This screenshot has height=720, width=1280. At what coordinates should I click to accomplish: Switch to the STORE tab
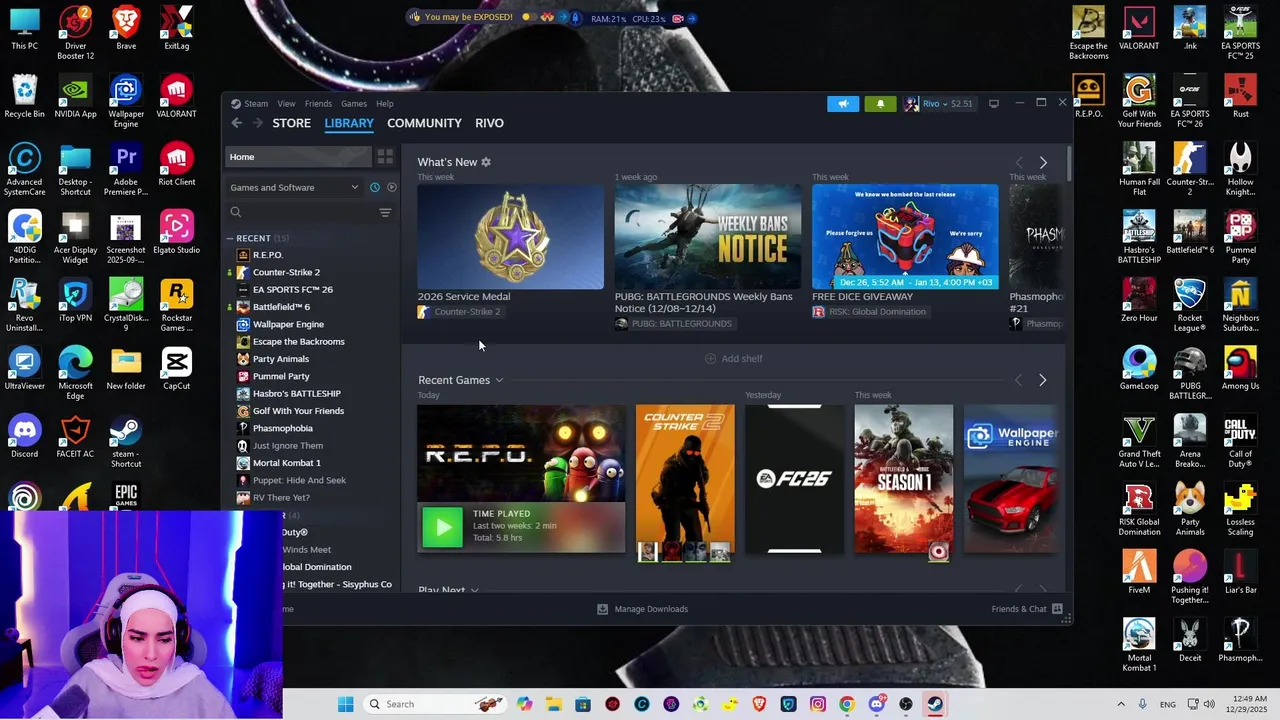(292, 123)
